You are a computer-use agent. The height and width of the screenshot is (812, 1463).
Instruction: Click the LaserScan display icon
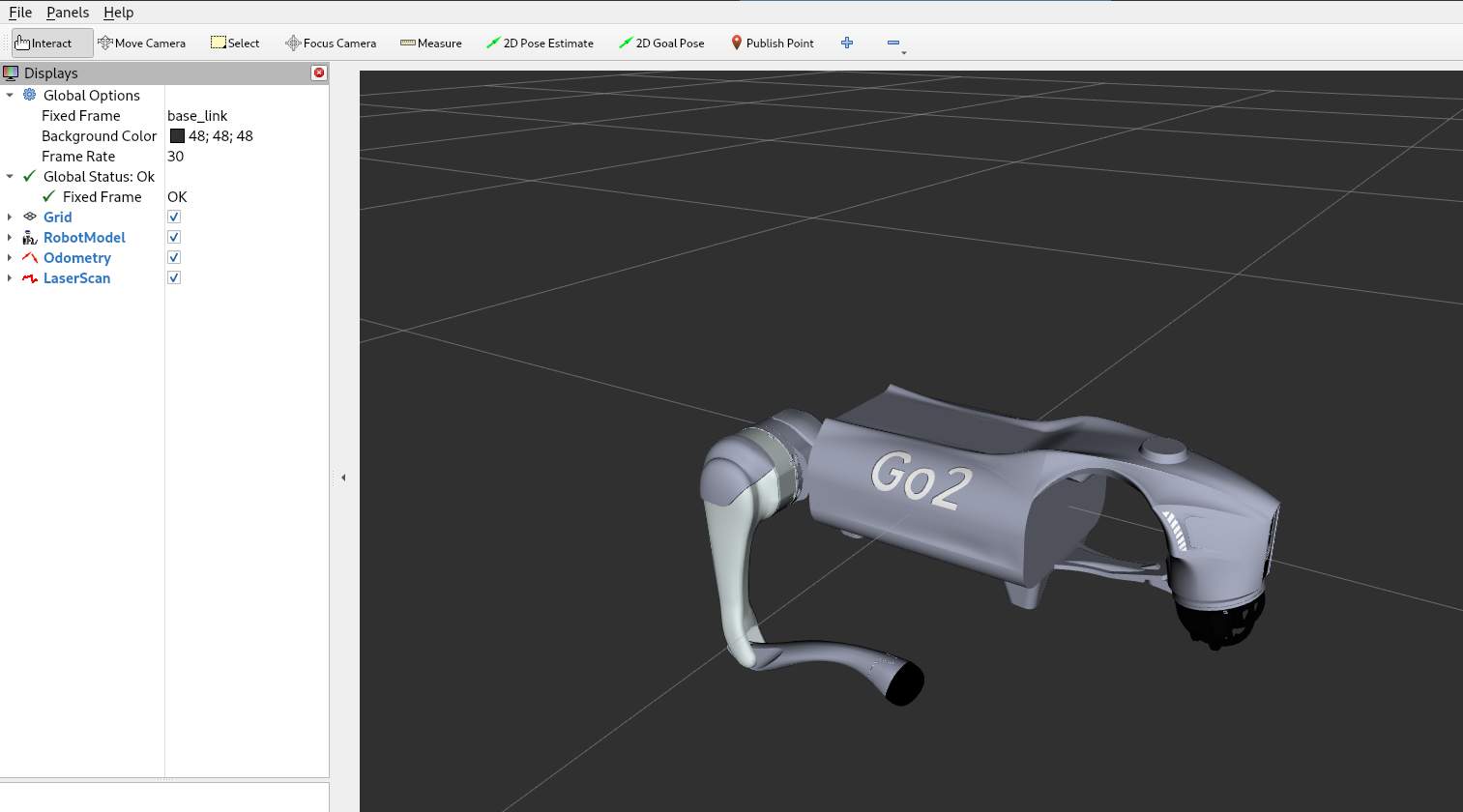pos(30,277)
